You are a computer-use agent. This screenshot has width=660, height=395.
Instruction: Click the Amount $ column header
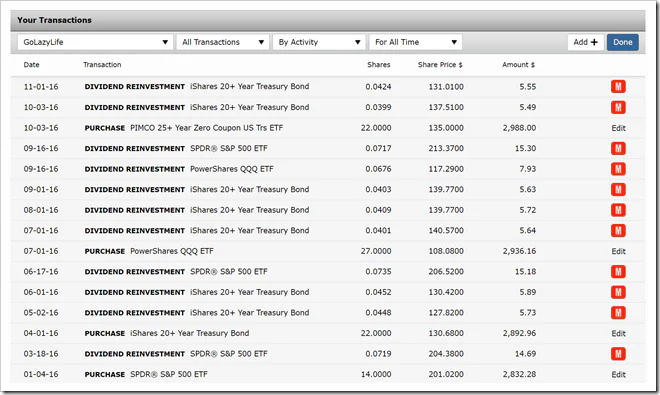(x=518, y=65)
